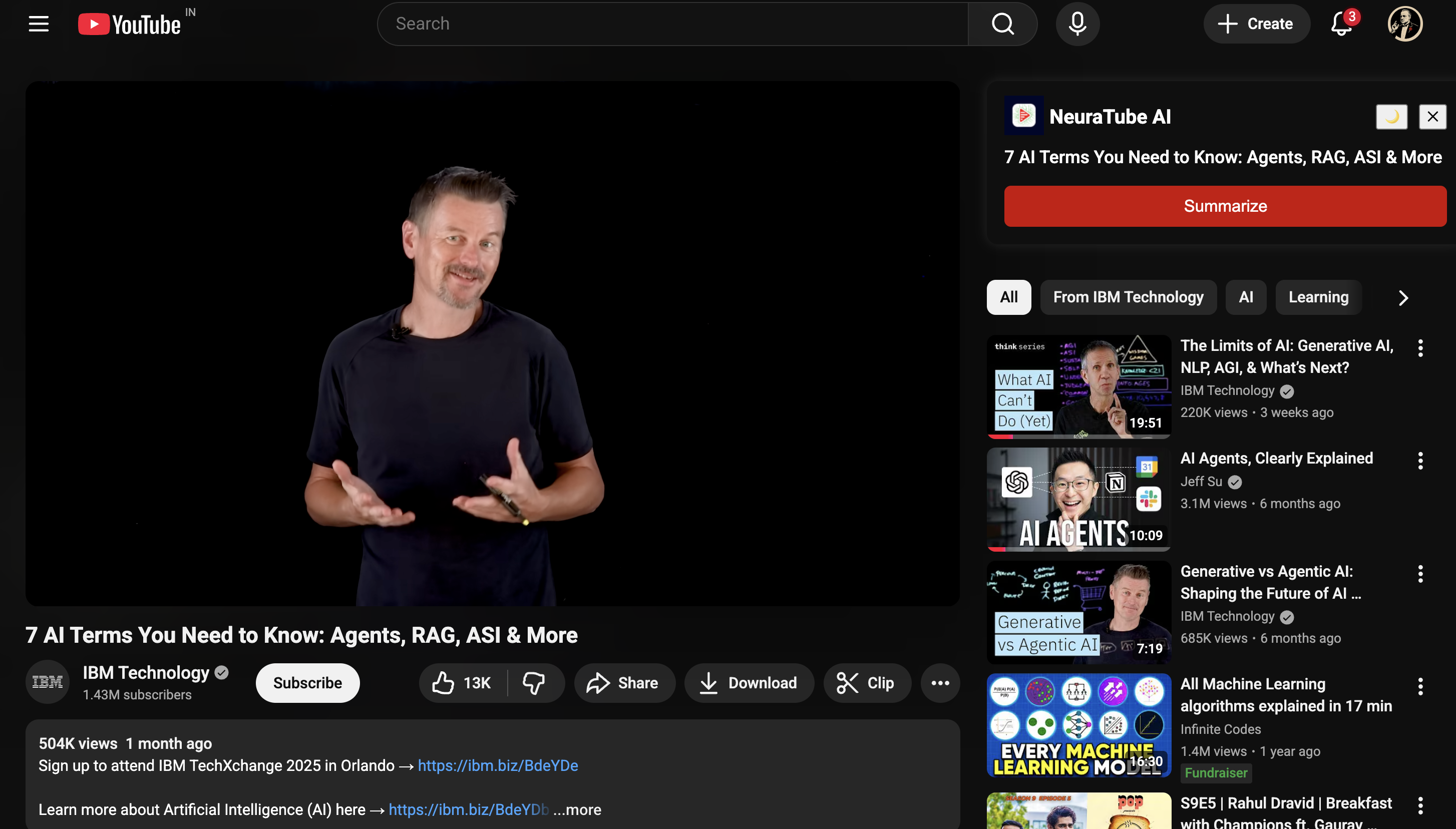Click the red video progress bar
1456x829 pixels.
coord(999,437)
